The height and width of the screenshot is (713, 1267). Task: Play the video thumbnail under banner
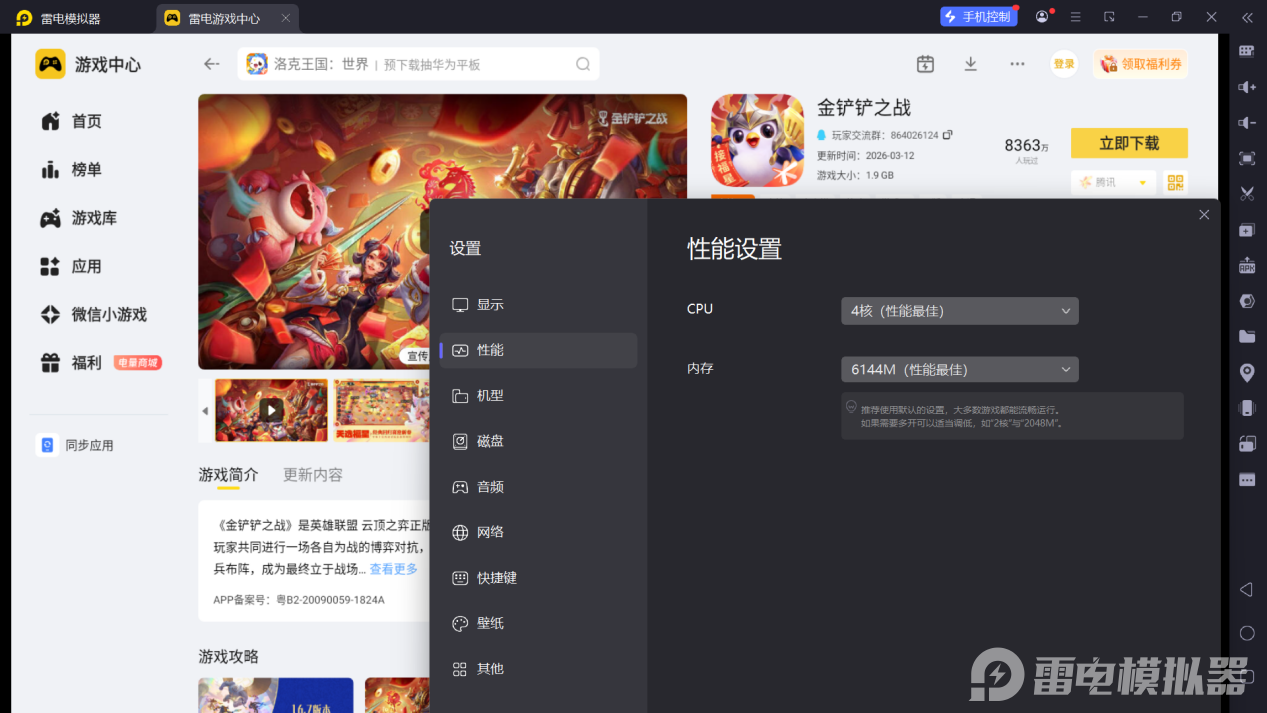point(271,410)
